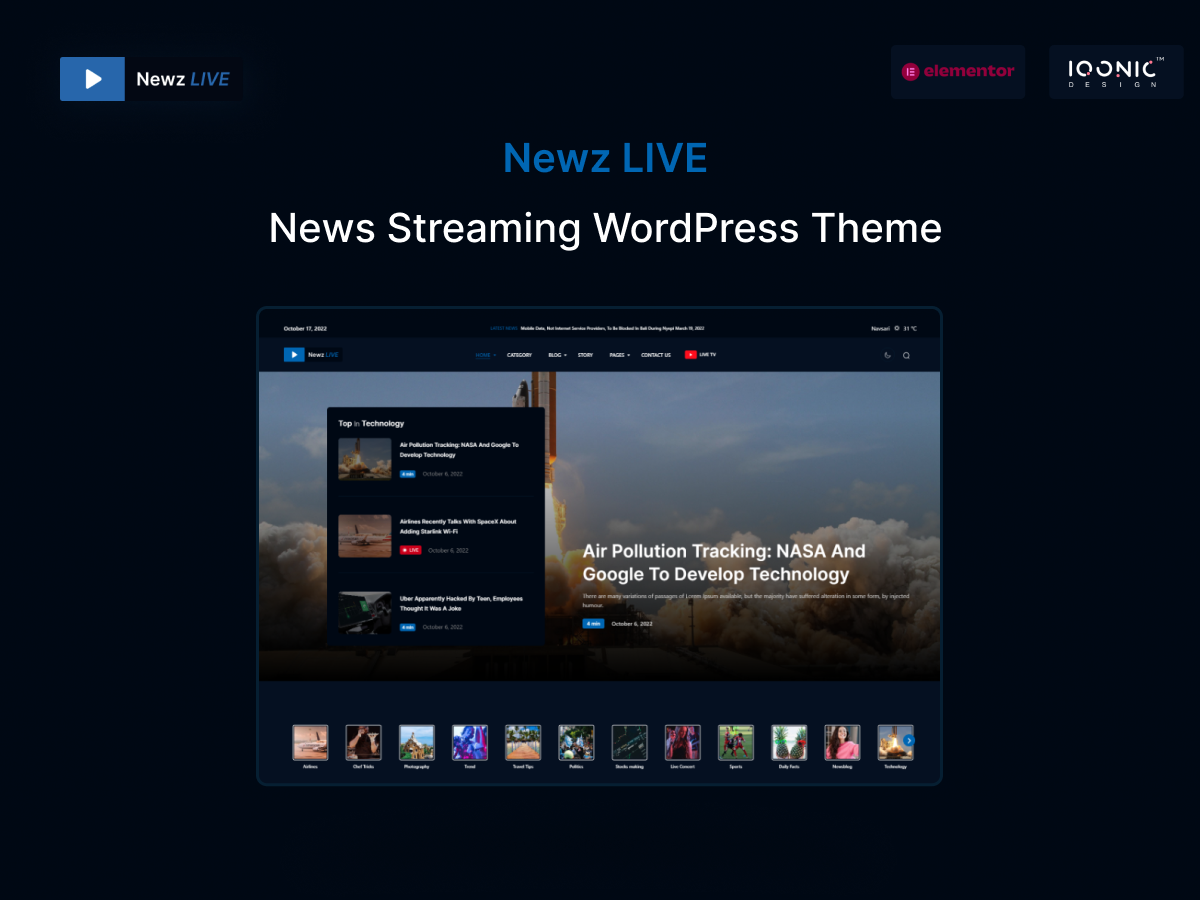1200x900 pixels.
Task: Toggle dark mode with the moon icon
Action: click(x=887, y=355)
